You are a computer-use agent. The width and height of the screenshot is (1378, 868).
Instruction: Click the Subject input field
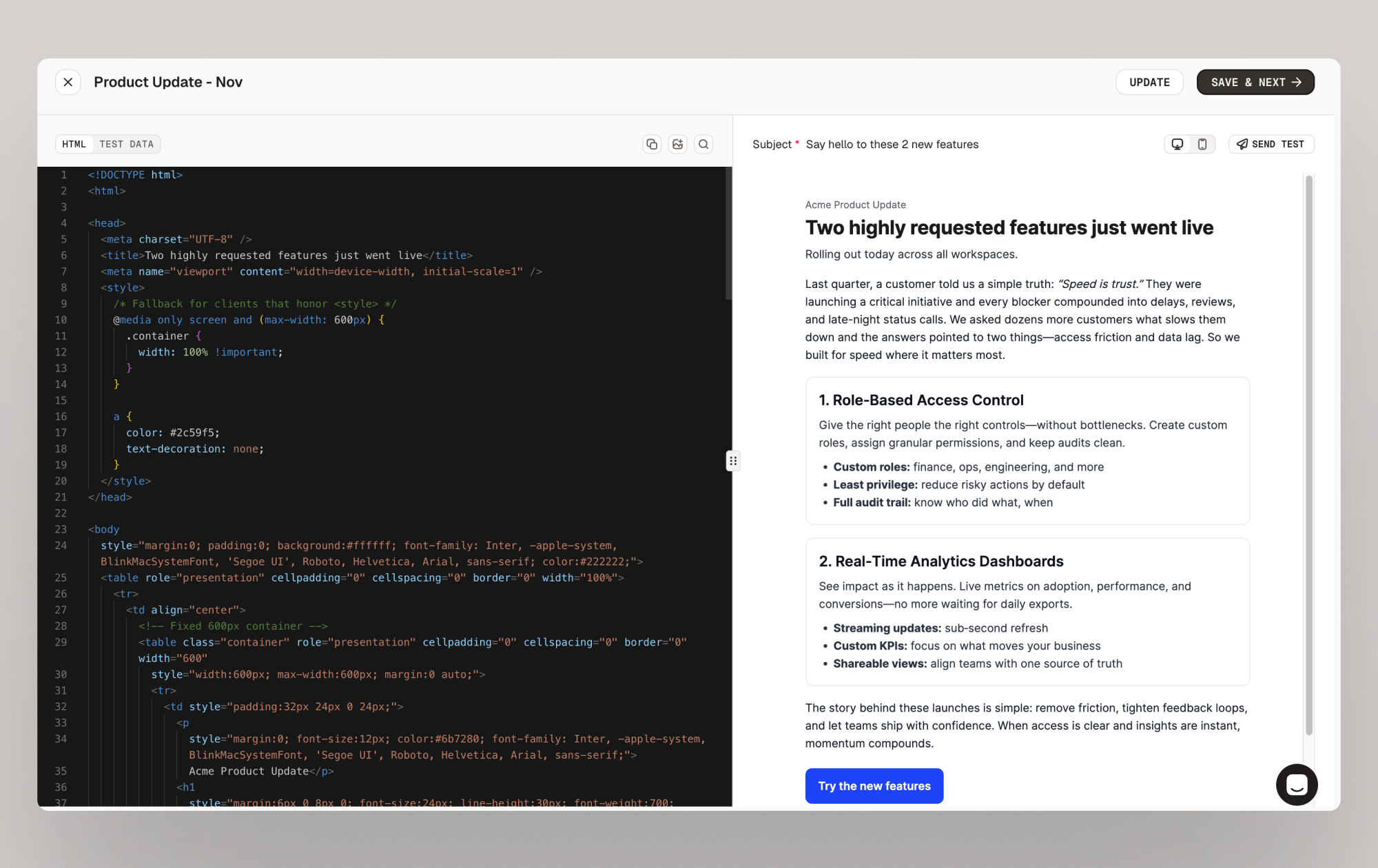coord(892,145)
